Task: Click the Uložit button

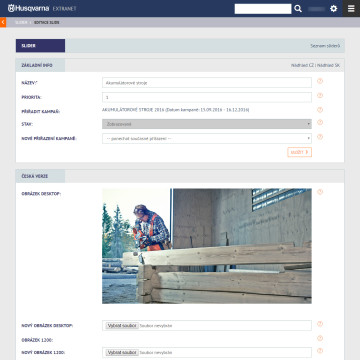Action: [x=299, y=152]
